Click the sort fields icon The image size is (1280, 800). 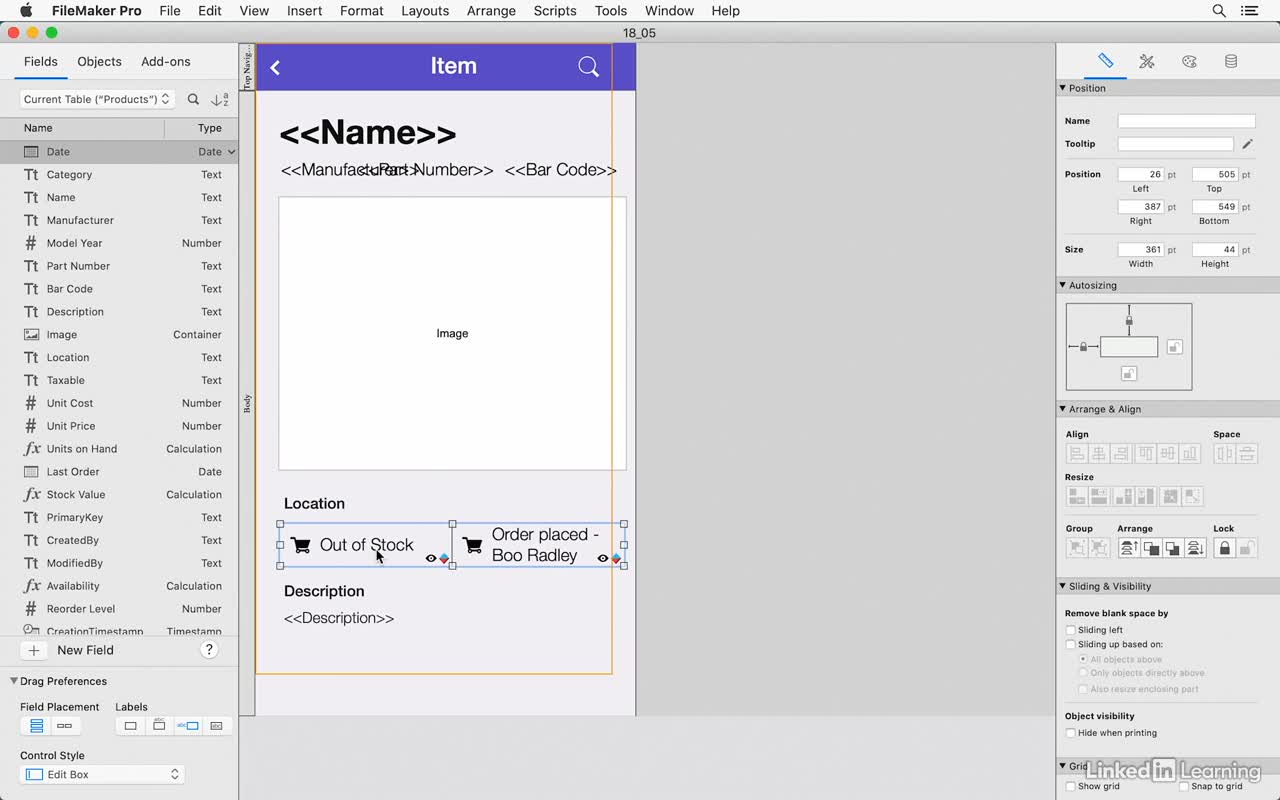pyautogui.click(x=220, y=99)
